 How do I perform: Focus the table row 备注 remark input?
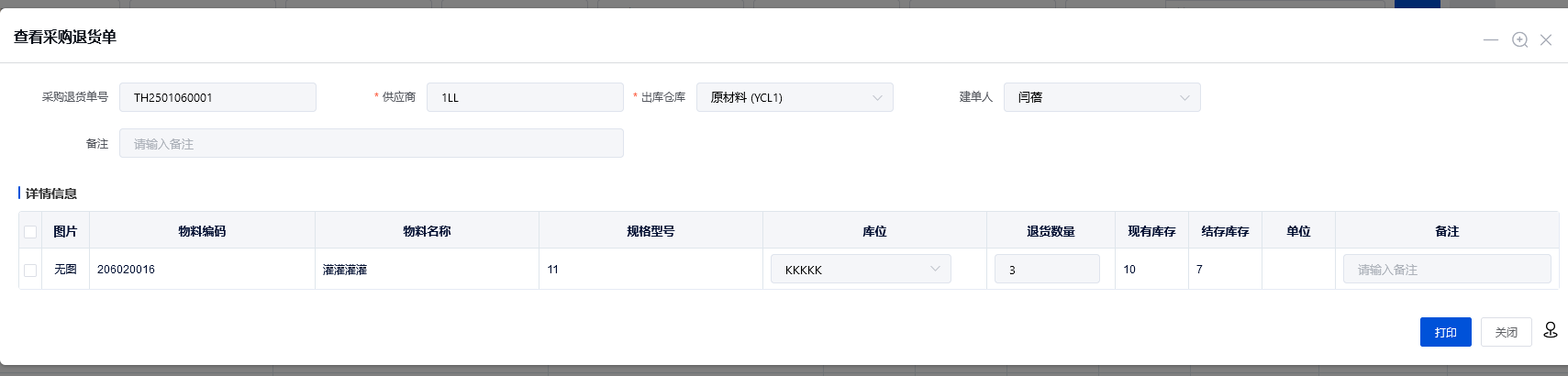pos(1446,269)
